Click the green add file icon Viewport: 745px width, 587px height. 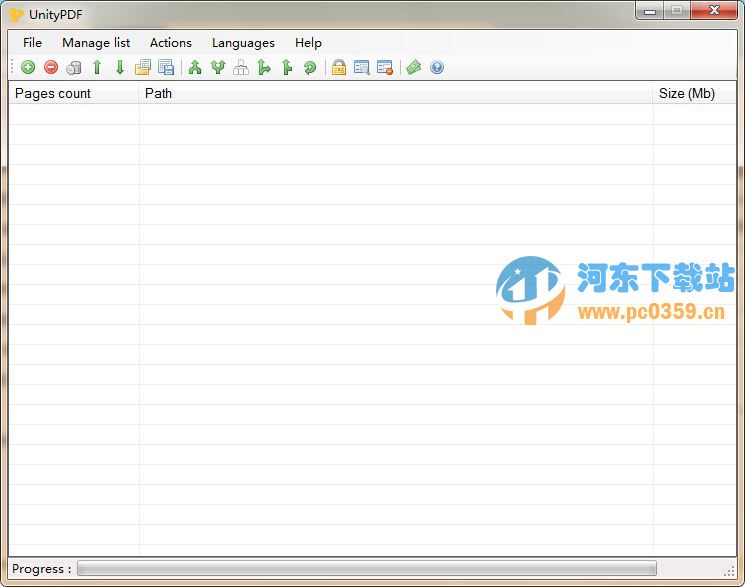[28, 67]
